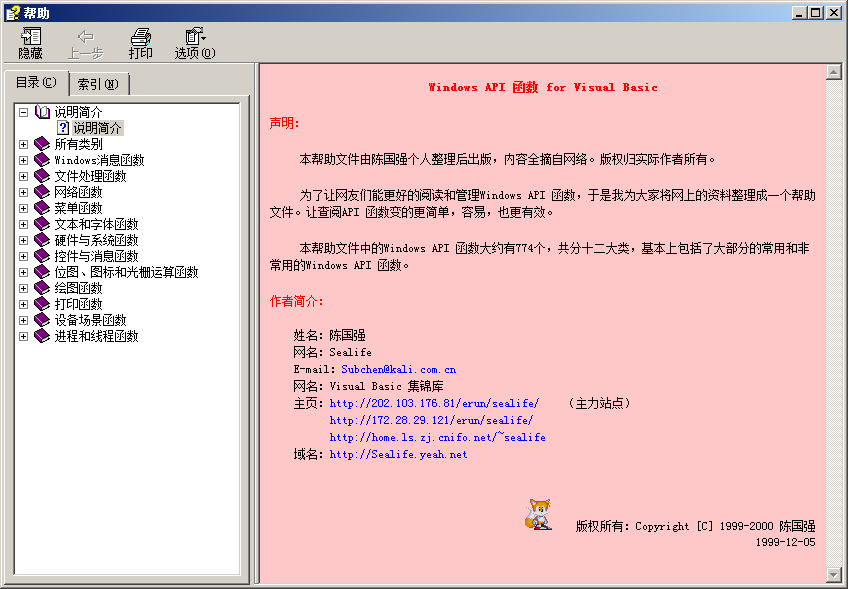Open the http://202.103.176.81/erun/sealife/ link
Screen dimensions: 848x589
click(434, 403)
